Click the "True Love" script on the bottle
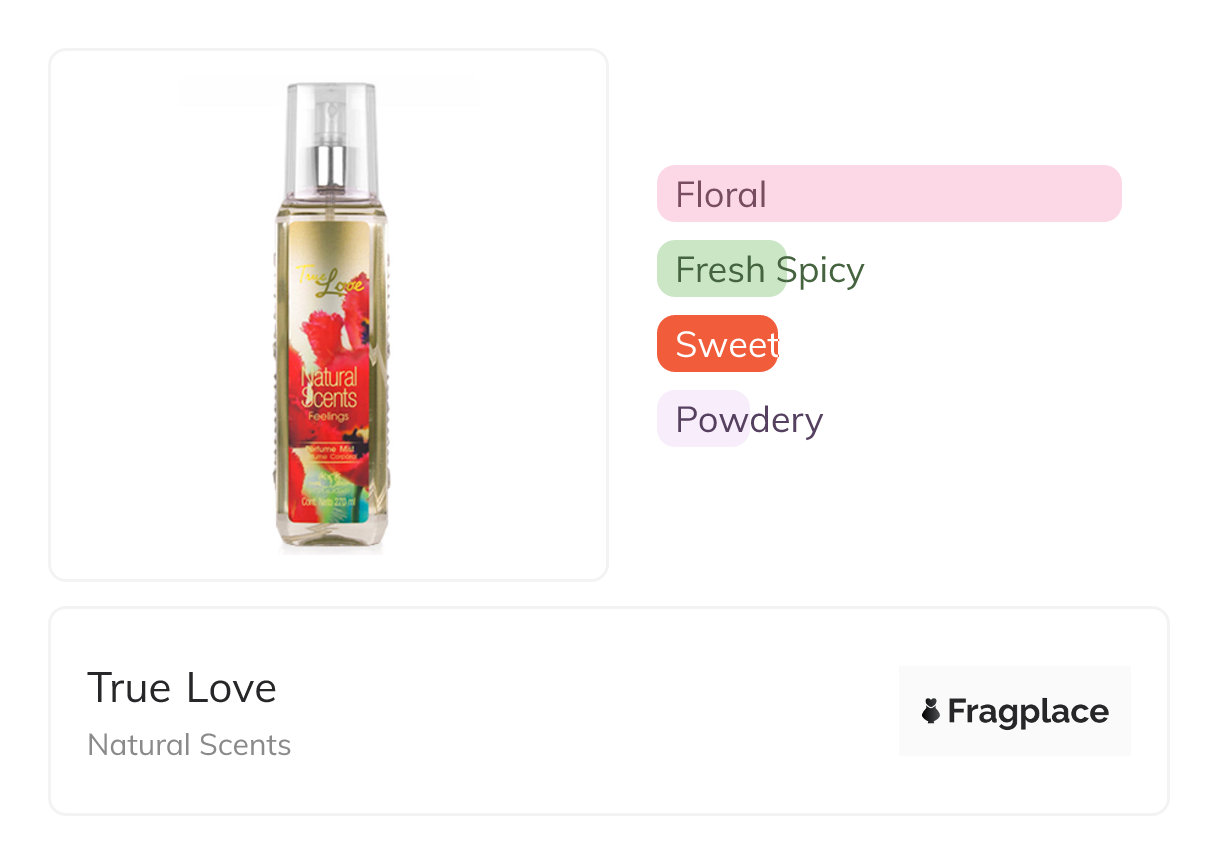1218x864 pixels. 330,282
